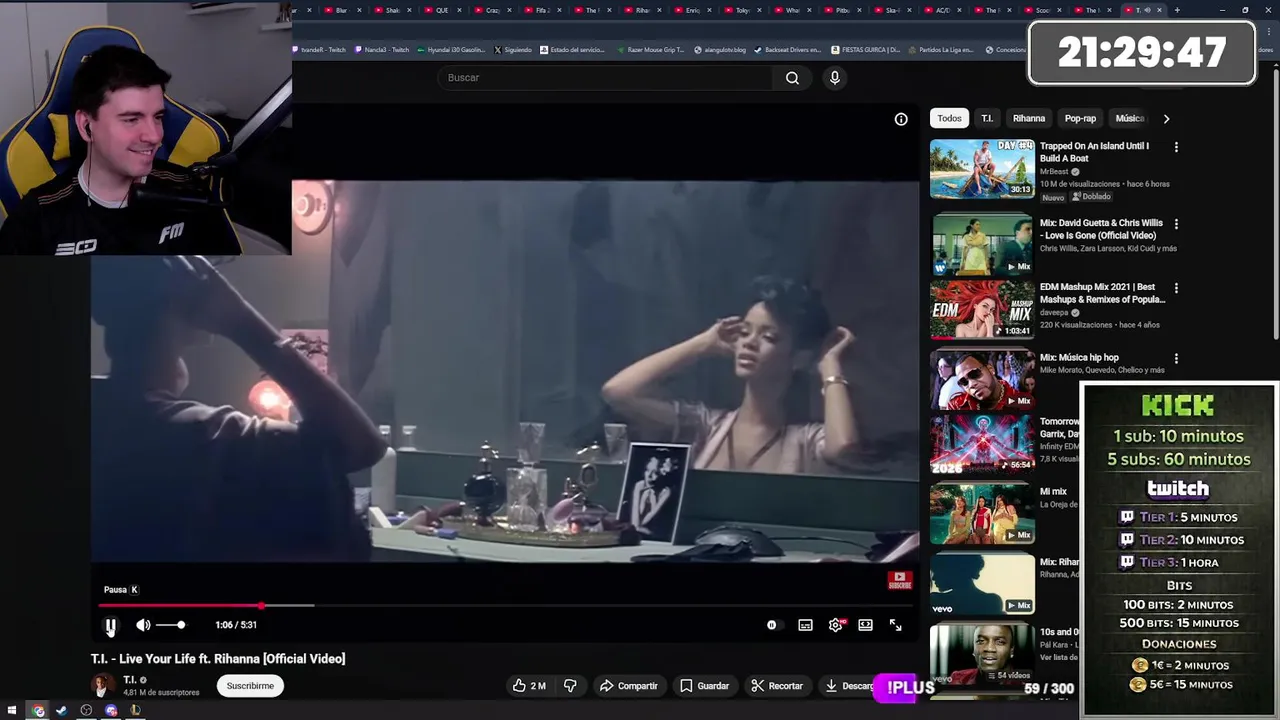The height and width of the screenshot is (720, 1280).
Task: Like the video with thumbs up
Action: tap(529, 686)
